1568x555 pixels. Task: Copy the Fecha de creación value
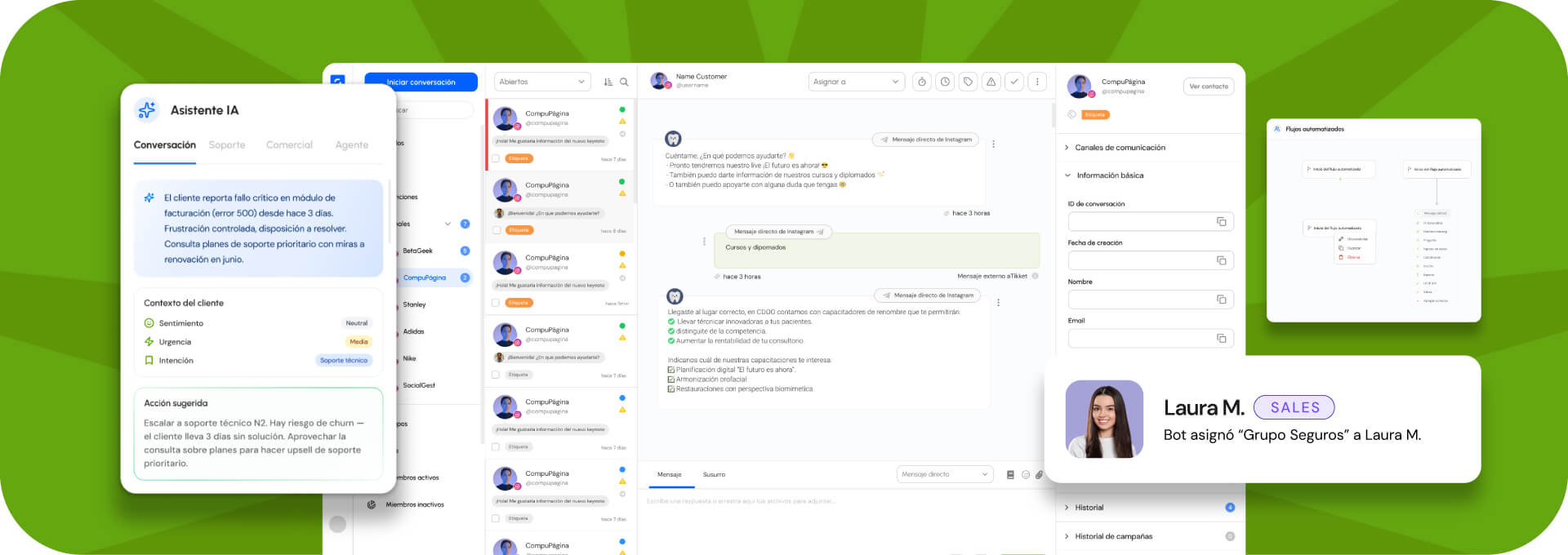pos(1222,260)
